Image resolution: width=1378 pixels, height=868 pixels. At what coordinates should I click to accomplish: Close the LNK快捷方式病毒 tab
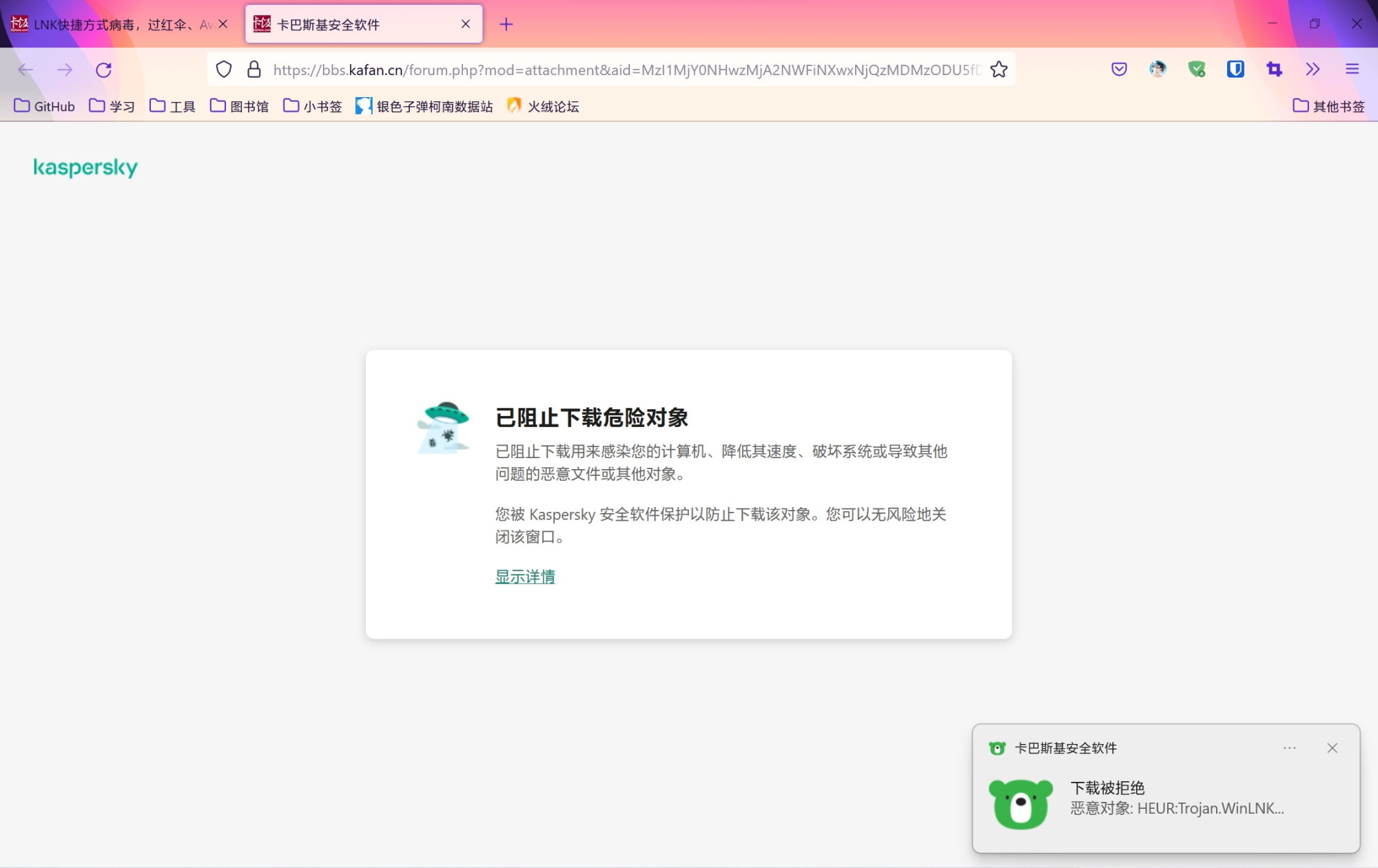[223, 24]
